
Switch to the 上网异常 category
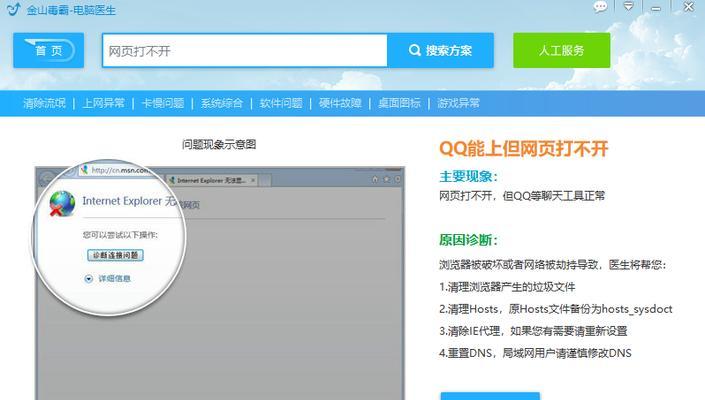(103, 103)
